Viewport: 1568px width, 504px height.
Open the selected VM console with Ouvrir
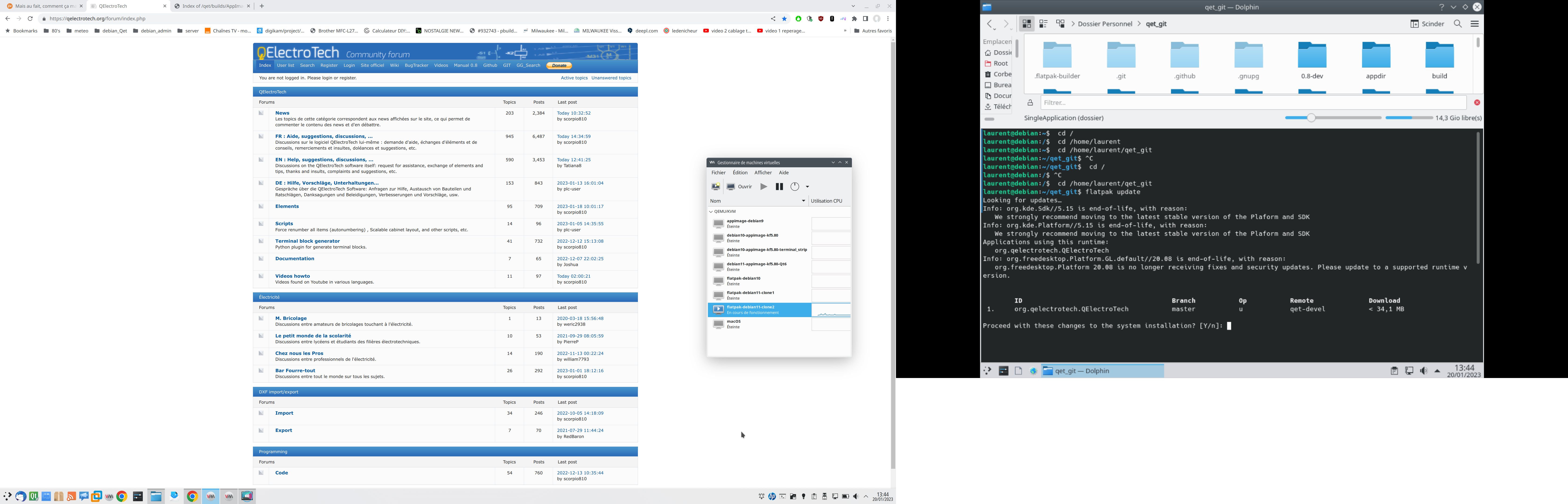pyautogui.click(x=740, y=187)
